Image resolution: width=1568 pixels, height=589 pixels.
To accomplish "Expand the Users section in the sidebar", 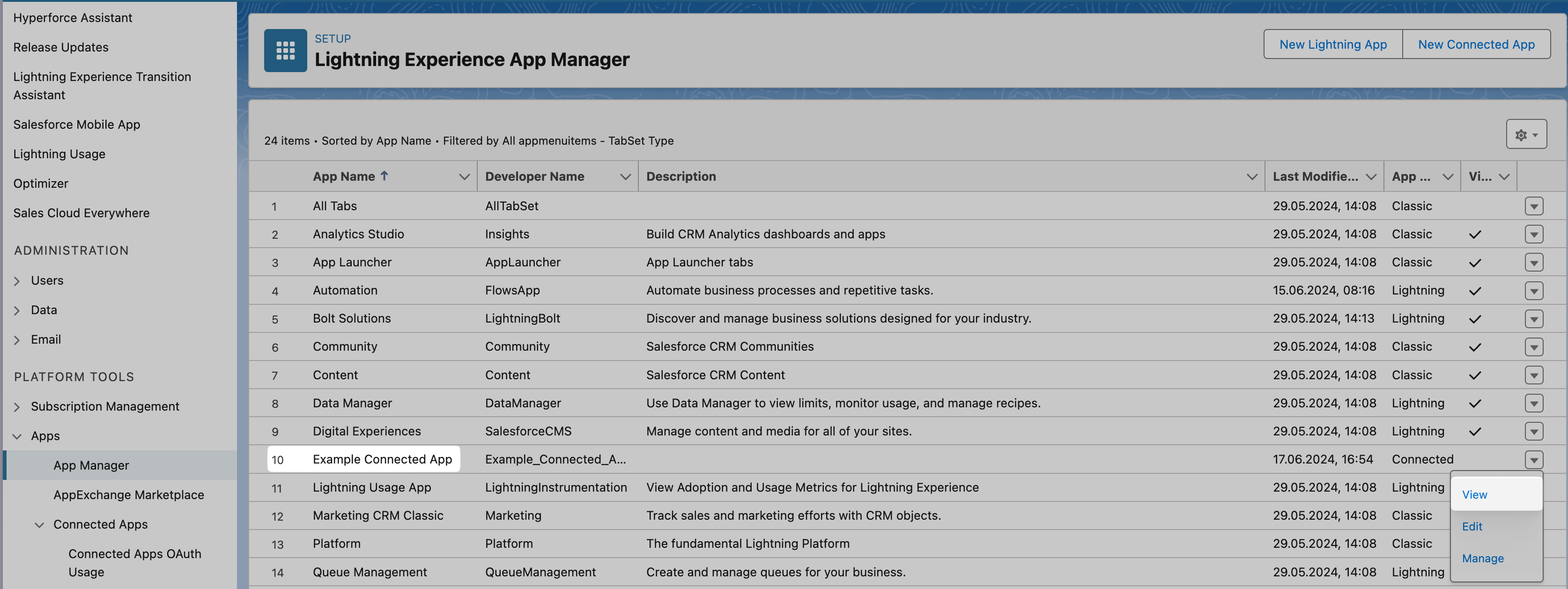I will tap(17, 281).
